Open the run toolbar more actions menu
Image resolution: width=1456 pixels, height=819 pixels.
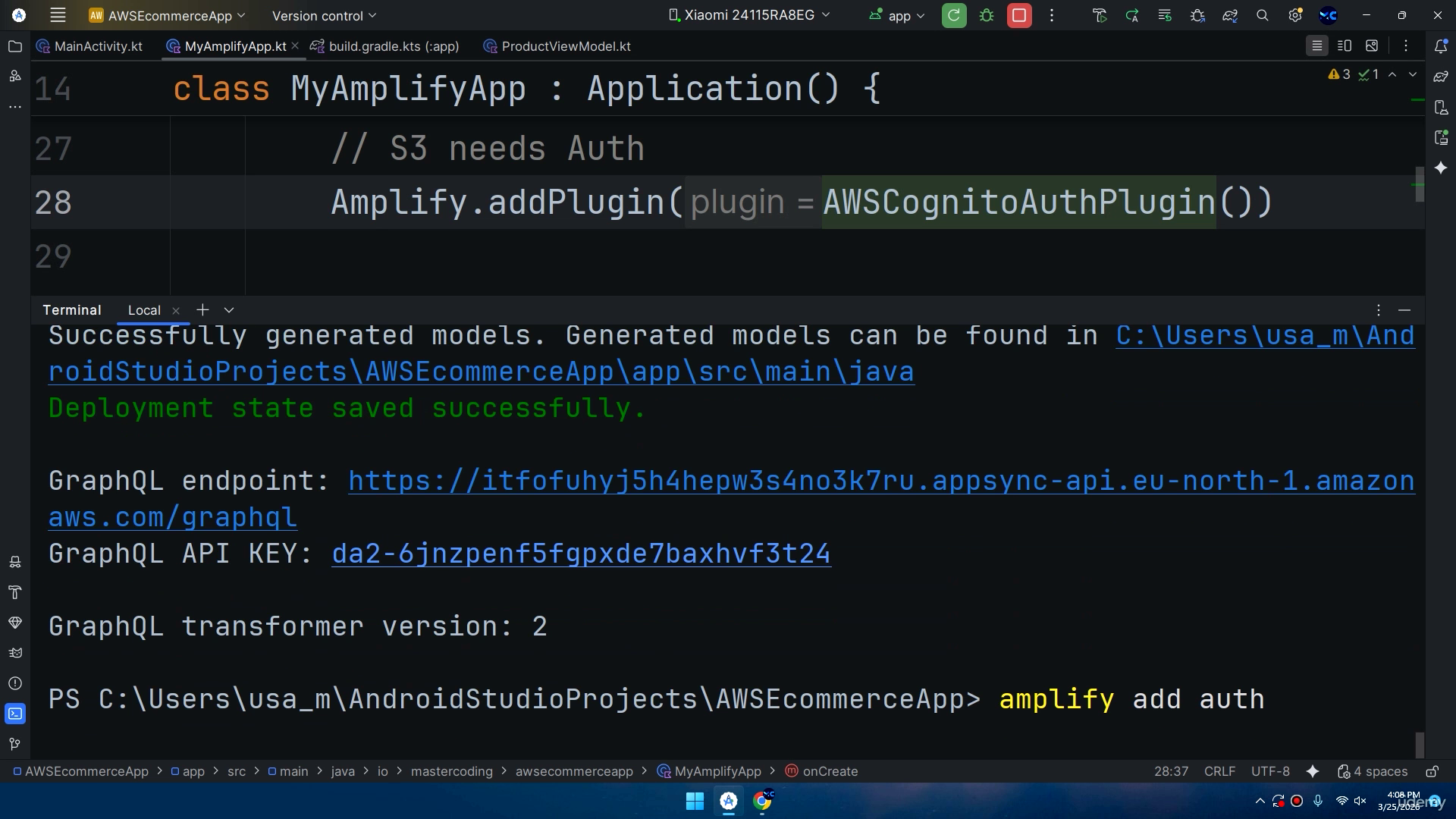(1052, 15)
